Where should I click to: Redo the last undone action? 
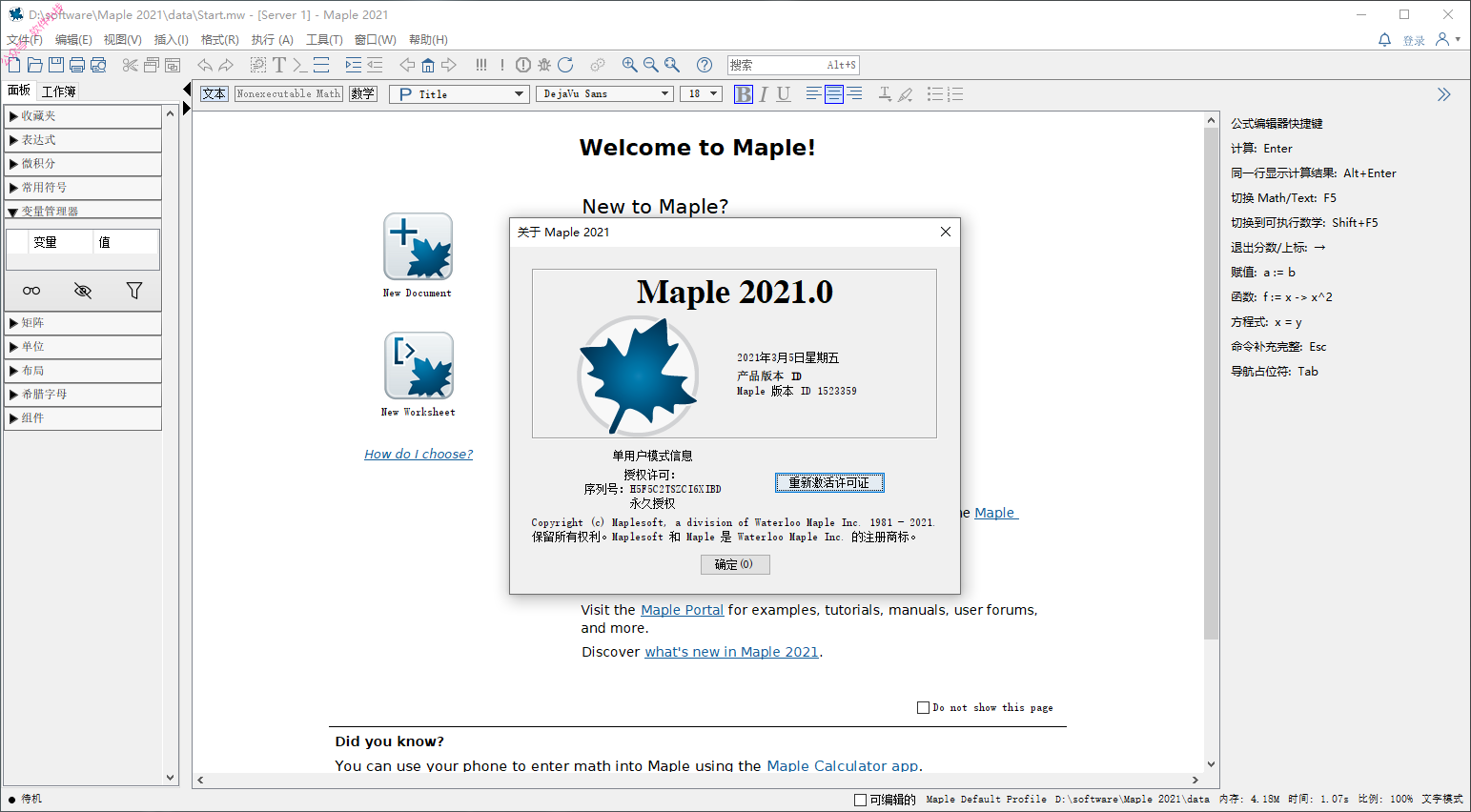226,65
